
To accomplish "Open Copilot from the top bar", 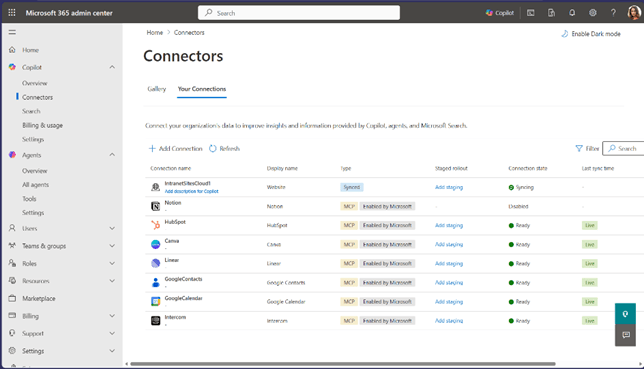I will [499, 13].
